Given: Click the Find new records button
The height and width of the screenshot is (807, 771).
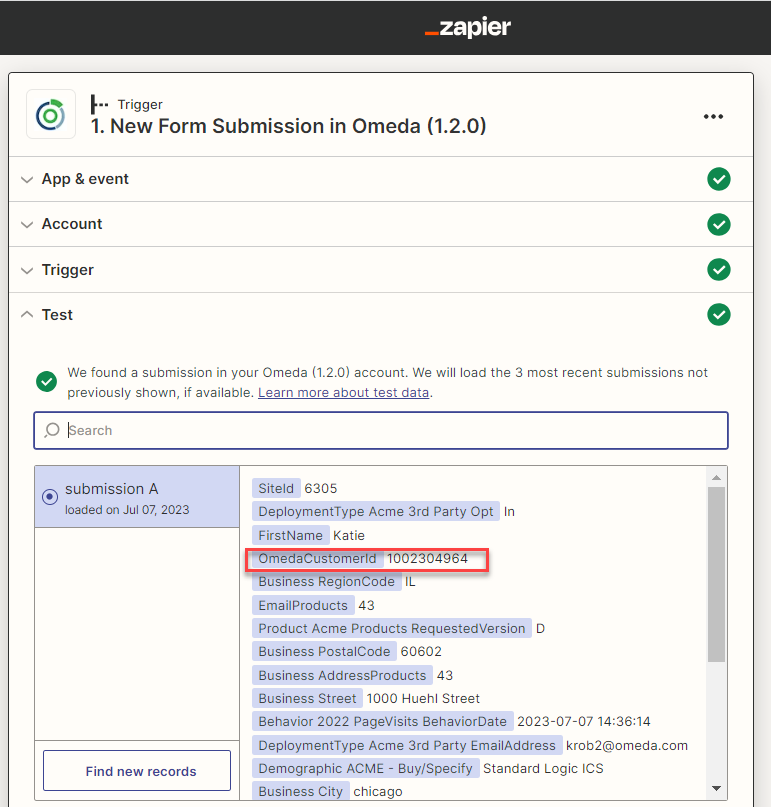Looking at the screenshot, I should 137,771.
